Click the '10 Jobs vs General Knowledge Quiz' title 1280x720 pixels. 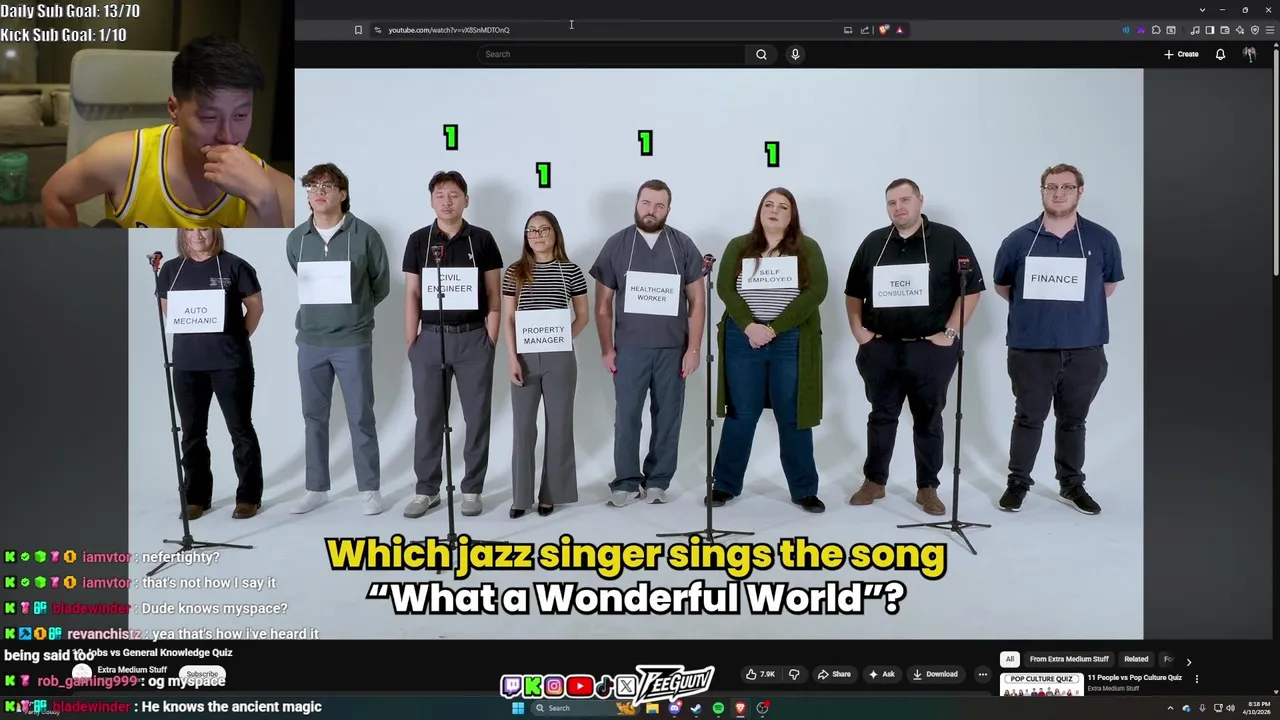tap(152, 653)
